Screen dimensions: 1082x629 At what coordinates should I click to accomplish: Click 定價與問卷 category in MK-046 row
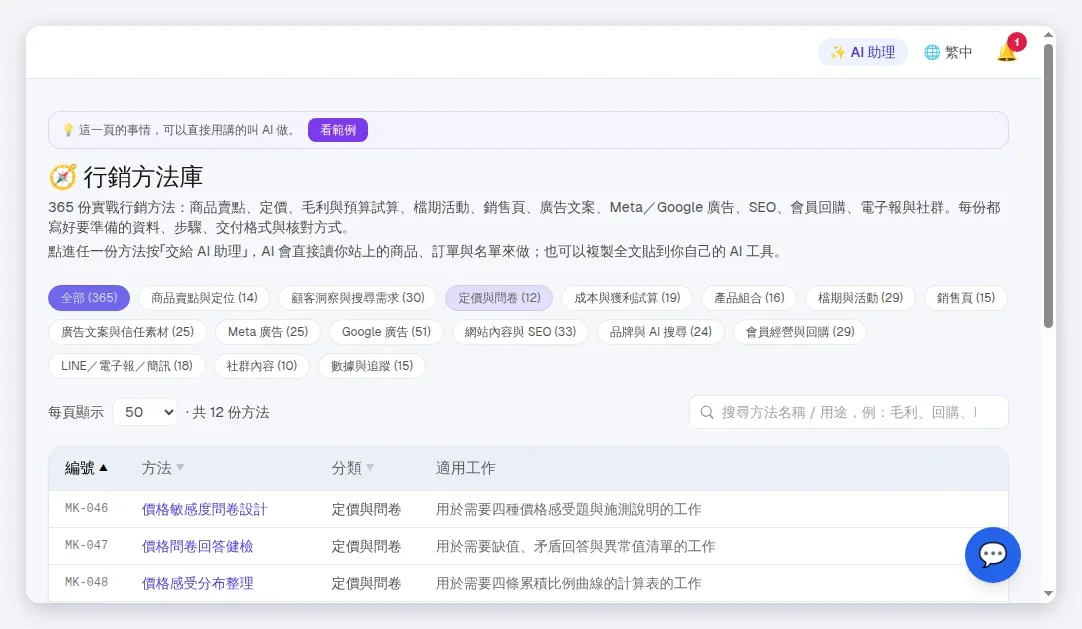pyautogui.click(x=366, y=510)
